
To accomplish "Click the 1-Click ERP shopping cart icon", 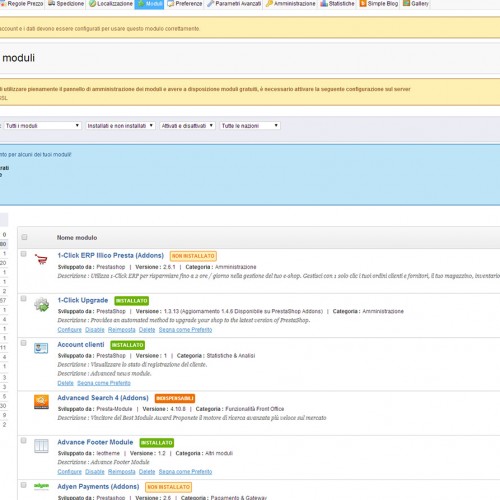I will (41, 259).
